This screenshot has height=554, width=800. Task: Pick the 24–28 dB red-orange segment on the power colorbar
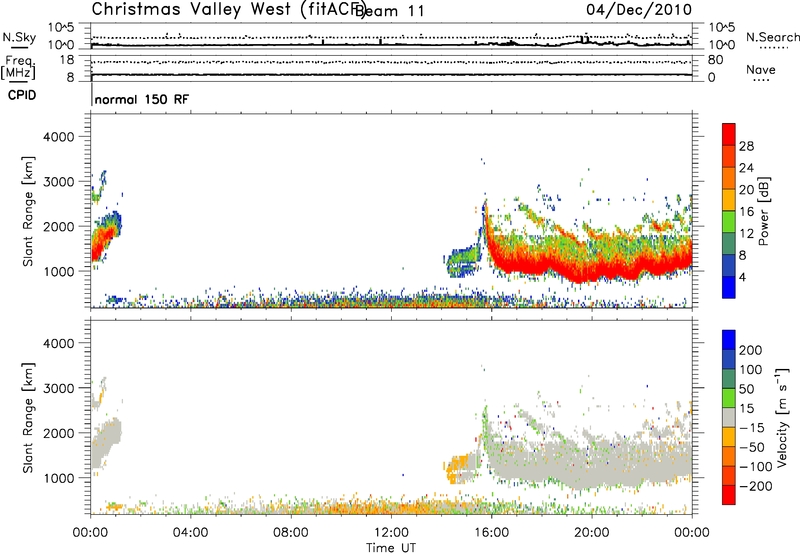[x=729, y=156]
